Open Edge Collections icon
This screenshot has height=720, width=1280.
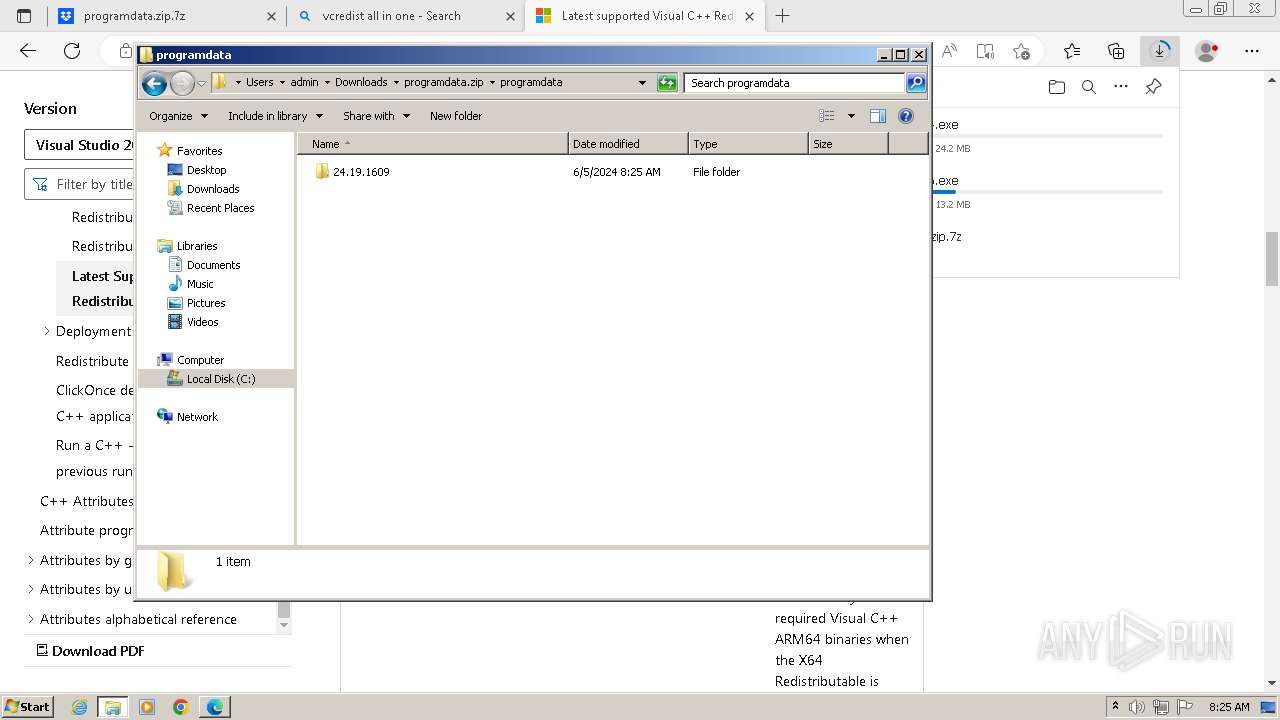[x=1116, y=51]
